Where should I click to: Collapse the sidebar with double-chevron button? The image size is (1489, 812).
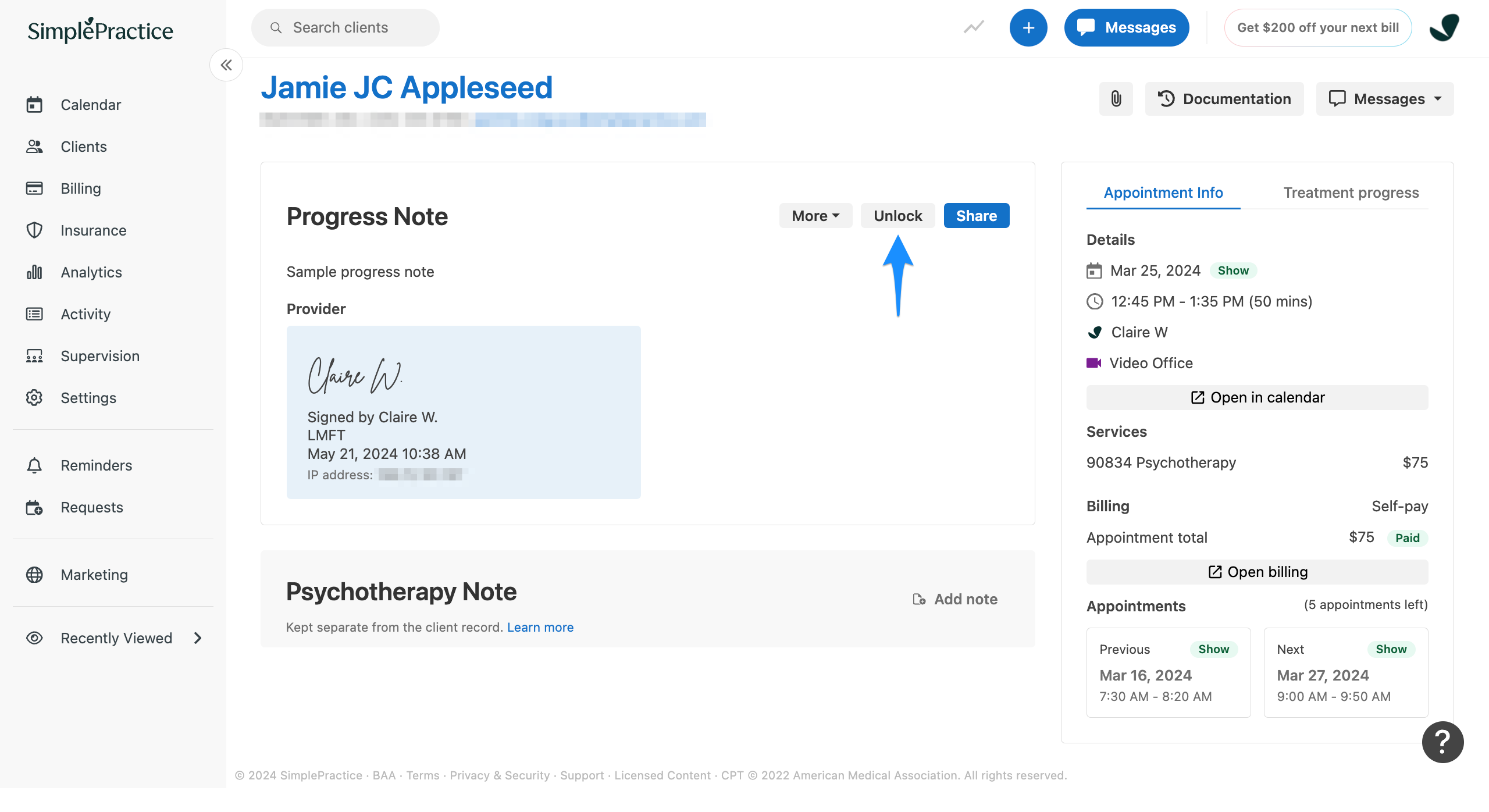226,65
